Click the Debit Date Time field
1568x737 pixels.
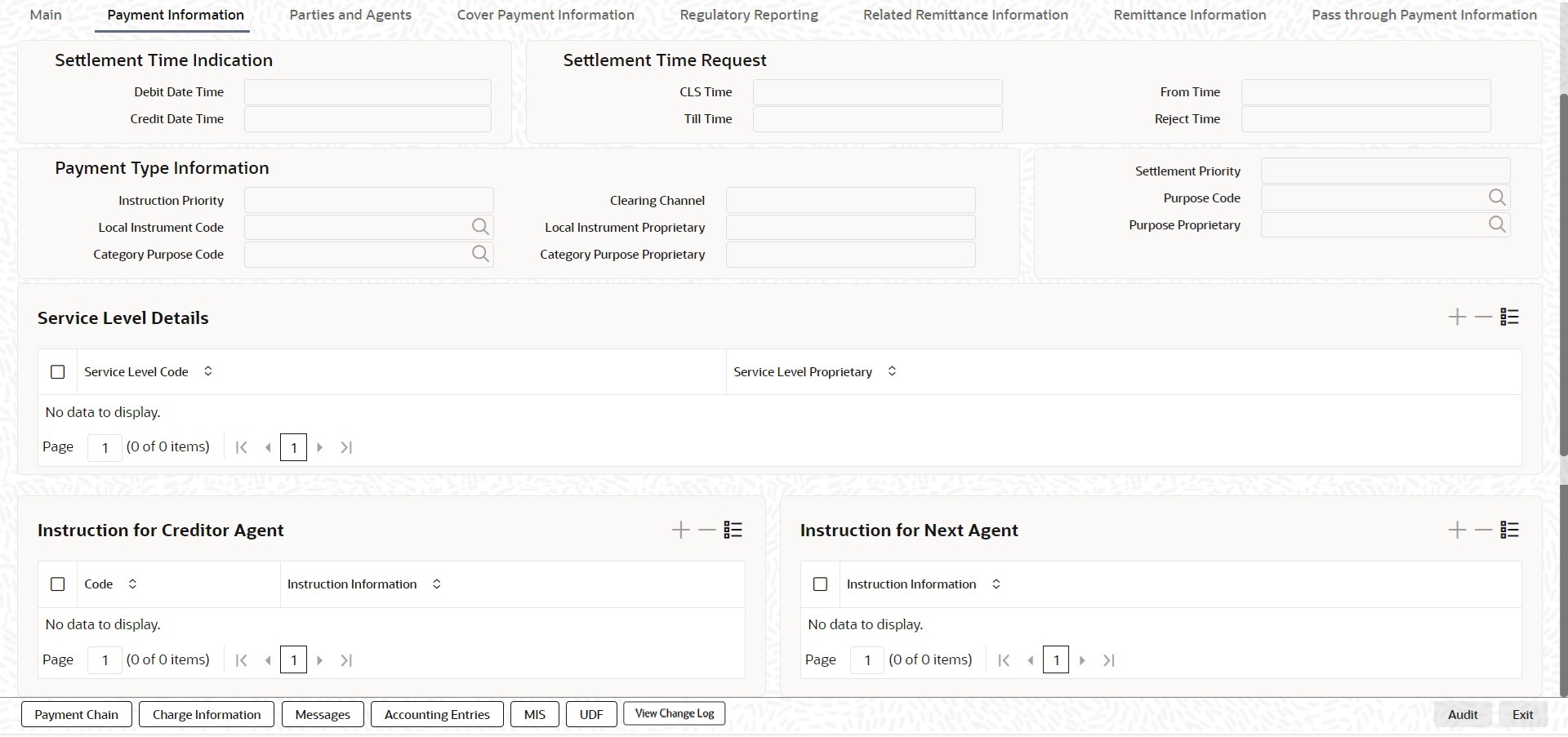pyautogui.click(x=367, y=92)
